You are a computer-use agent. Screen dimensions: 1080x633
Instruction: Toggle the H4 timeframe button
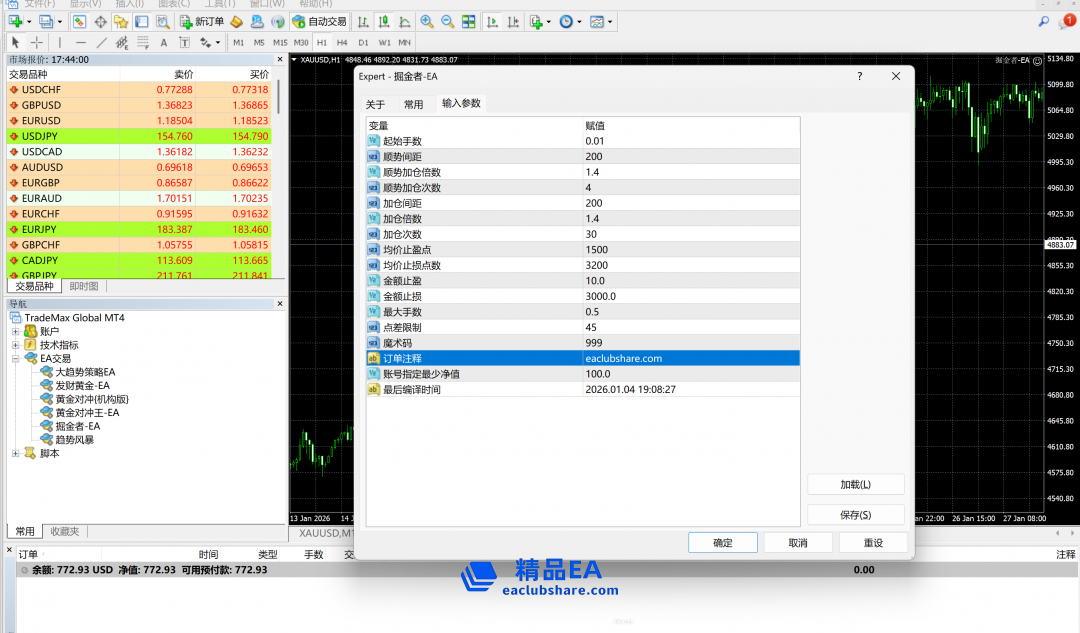click(342, 42)
